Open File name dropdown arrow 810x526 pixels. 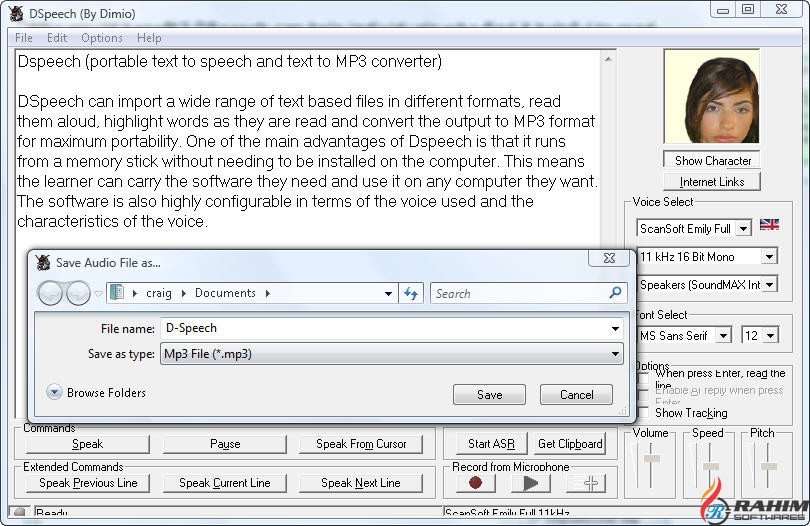tap(615, 329)
